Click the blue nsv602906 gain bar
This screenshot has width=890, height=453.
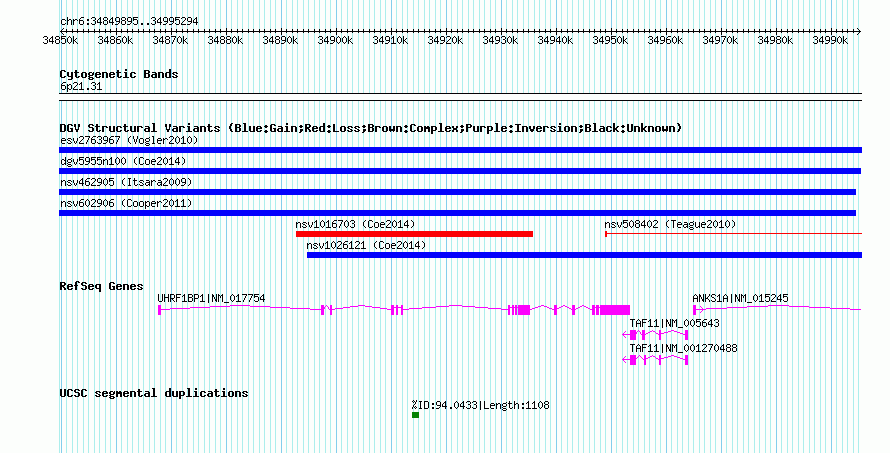point(457,213)
